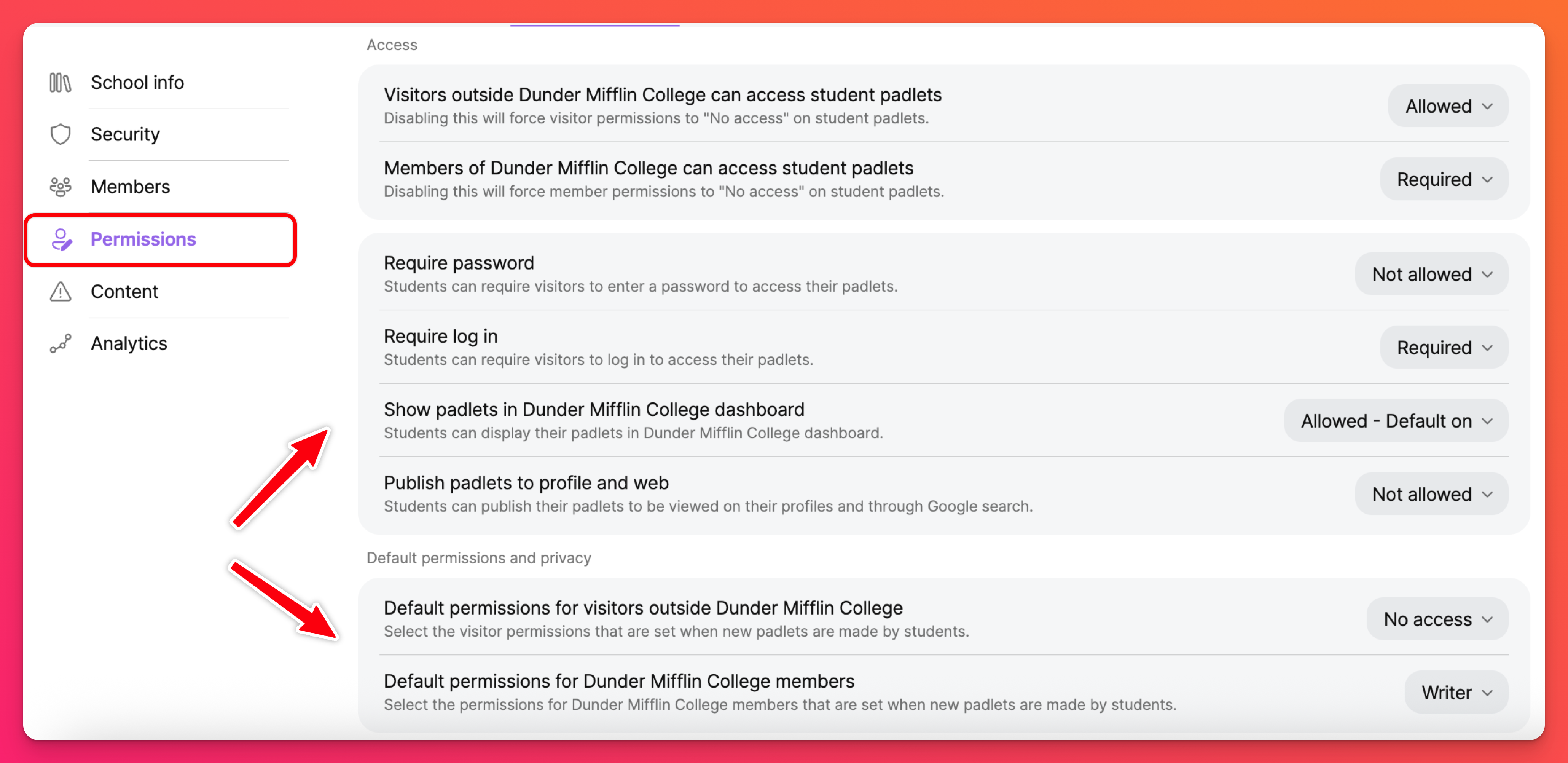Open the Allowed dropdown for outside visitors
This screenshot has width=1568, height=763.
[x=1448, y=106]
